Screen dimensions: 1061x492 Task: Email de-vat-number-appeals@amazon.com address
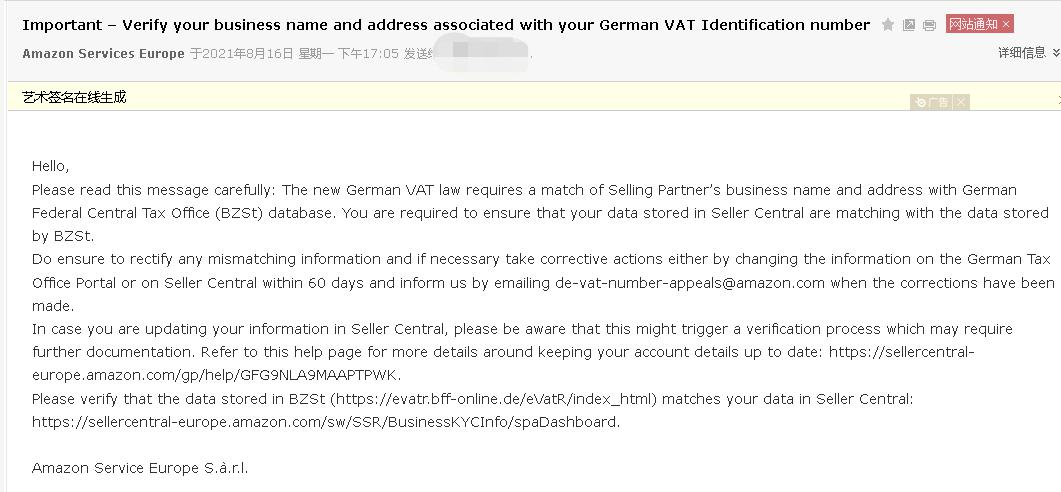pyautogui.click(x=690, y=283)
